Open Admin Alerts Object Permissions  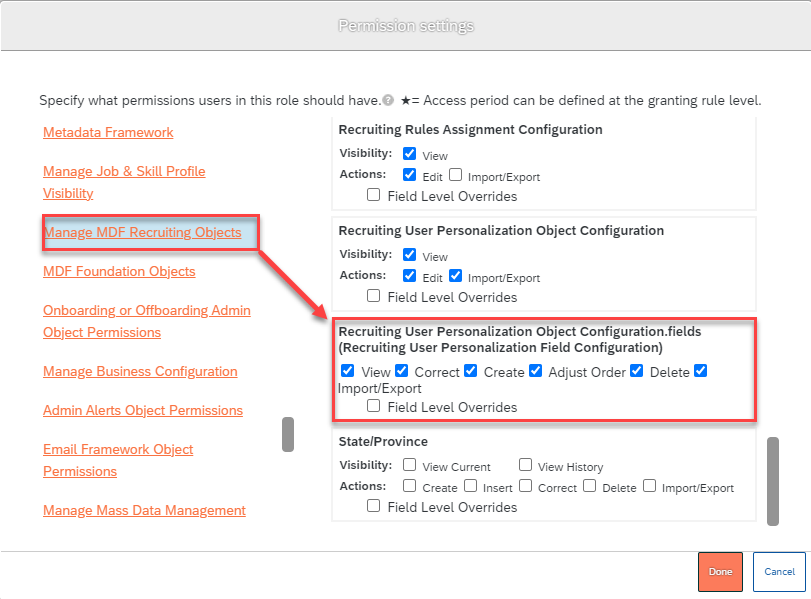click(x=143, y=410)
